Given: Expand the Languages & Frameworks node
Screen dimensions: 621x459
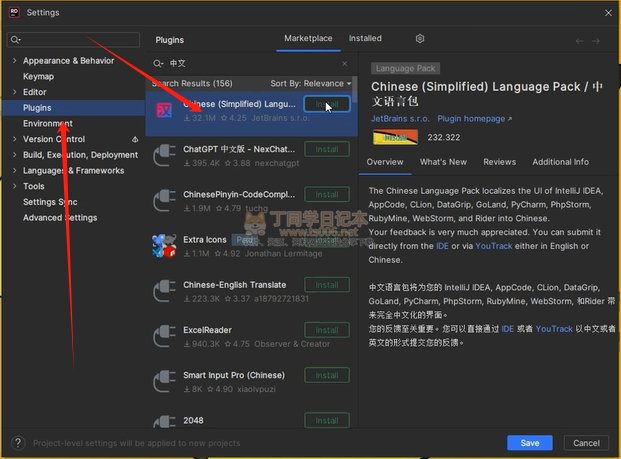Looking at the screenshot, I should tap(14, 171).
